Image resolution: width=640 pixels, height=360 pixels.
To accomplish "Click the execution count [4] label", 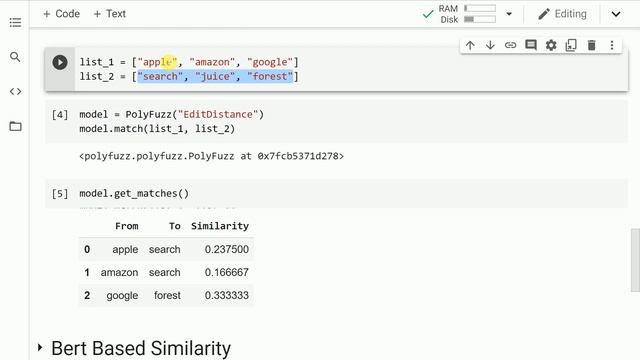I will 60,115.
